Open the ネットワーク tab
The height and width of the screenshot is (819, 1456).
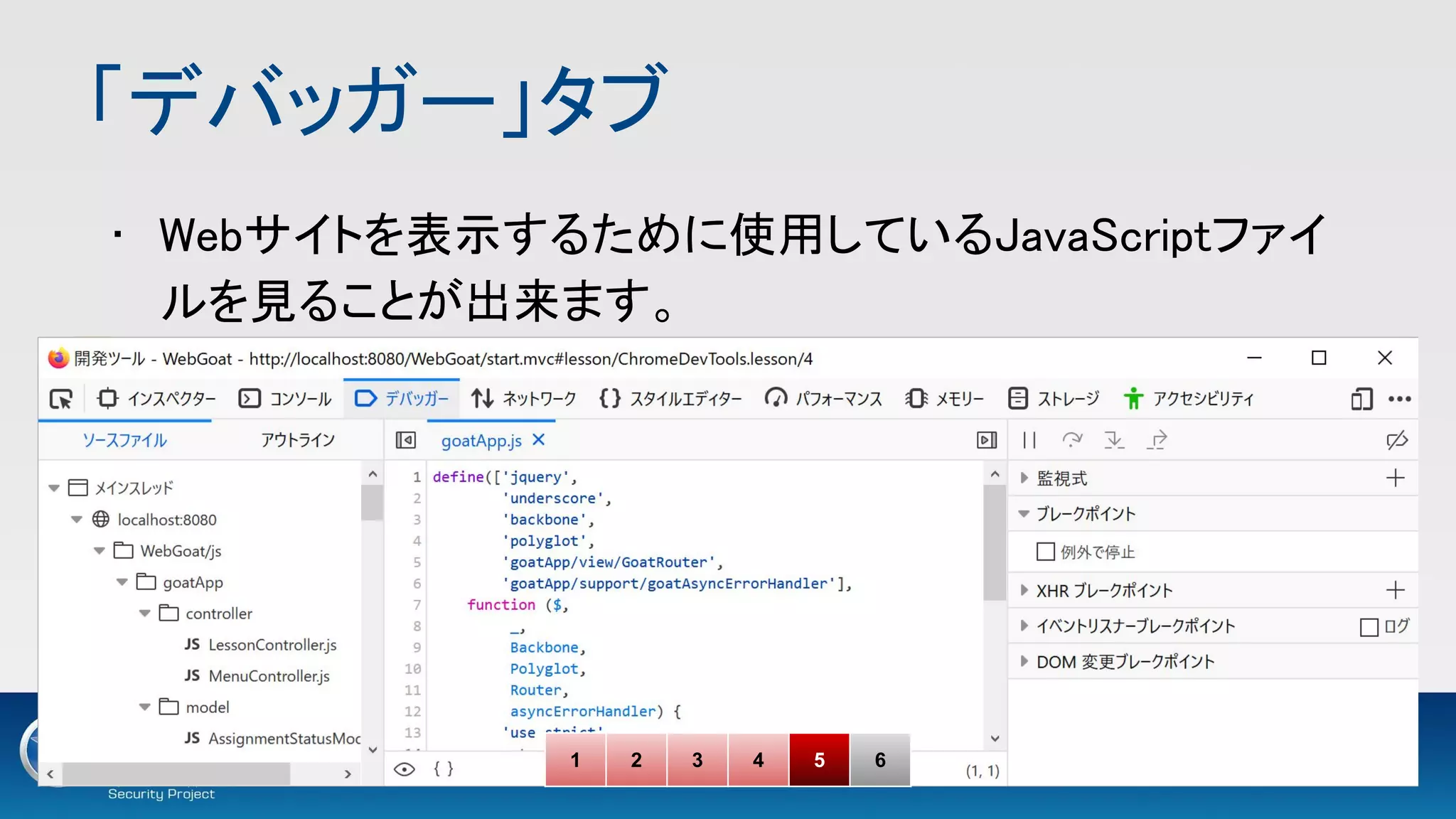[x=524, y=399]
